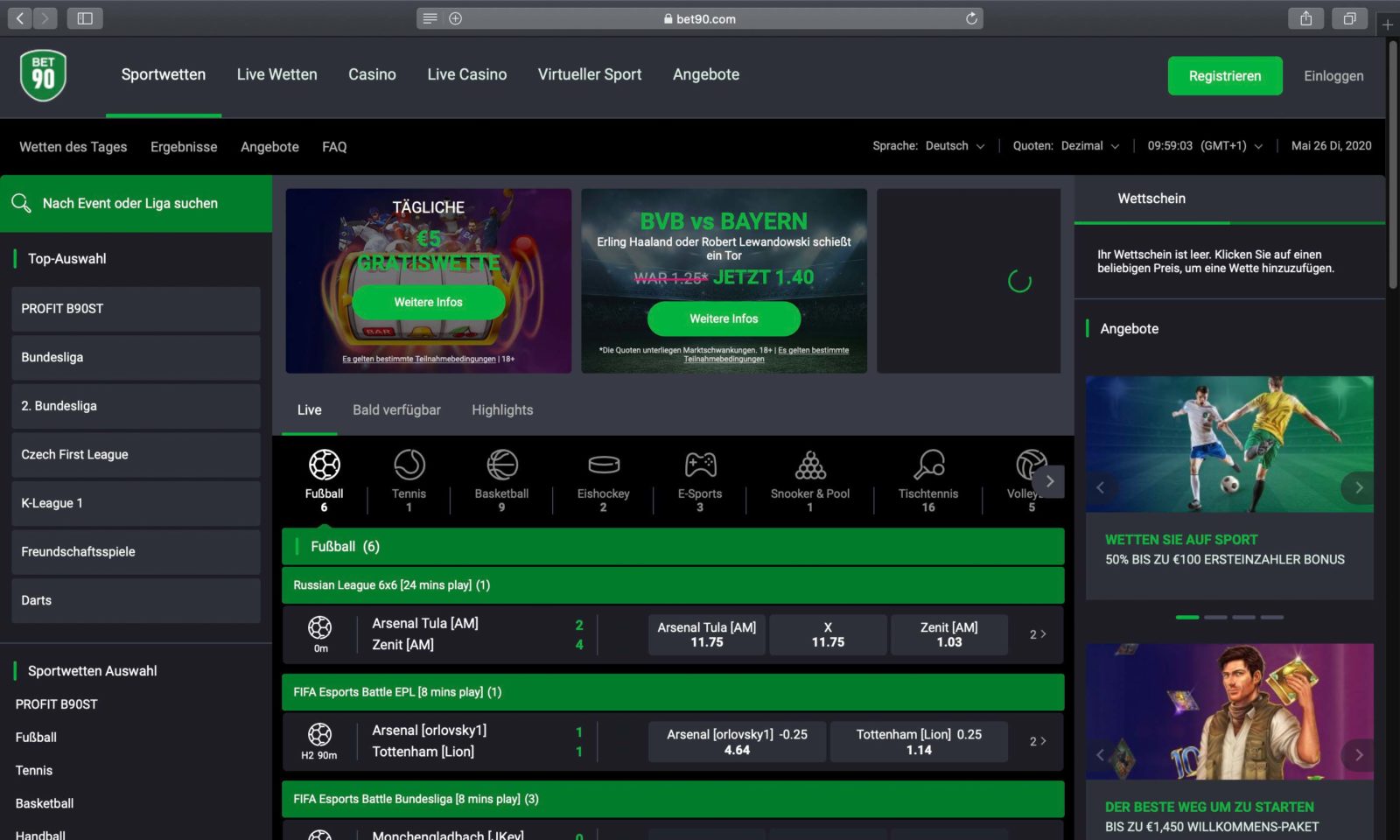Open the Quoten dropdown showing Dezimal
1400x840 pixels.
(x=1089, y=146)
